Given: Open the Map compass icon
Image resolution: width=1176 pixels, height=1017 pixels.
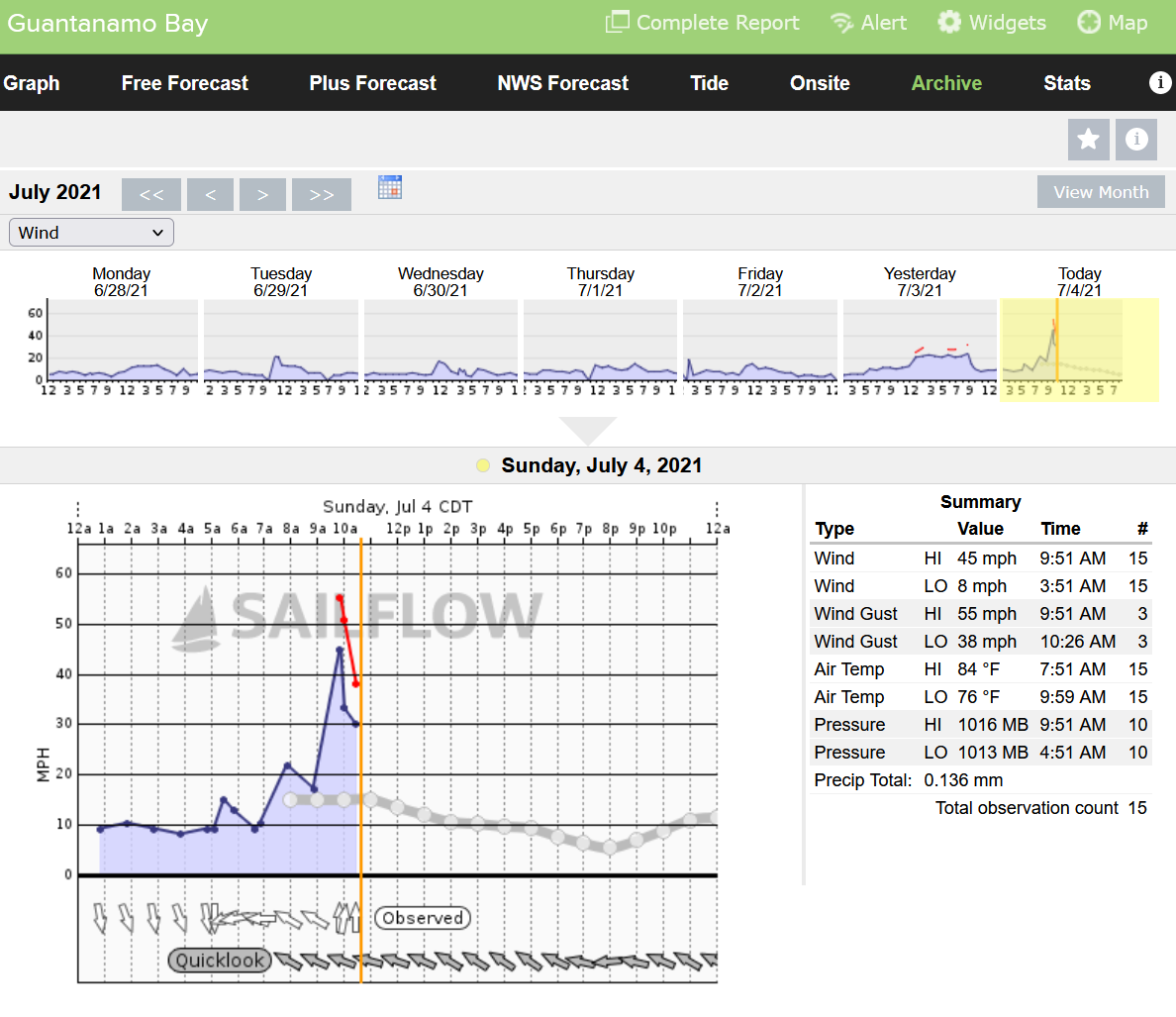Looking at the screenshot, I should tap(1089, 23).
